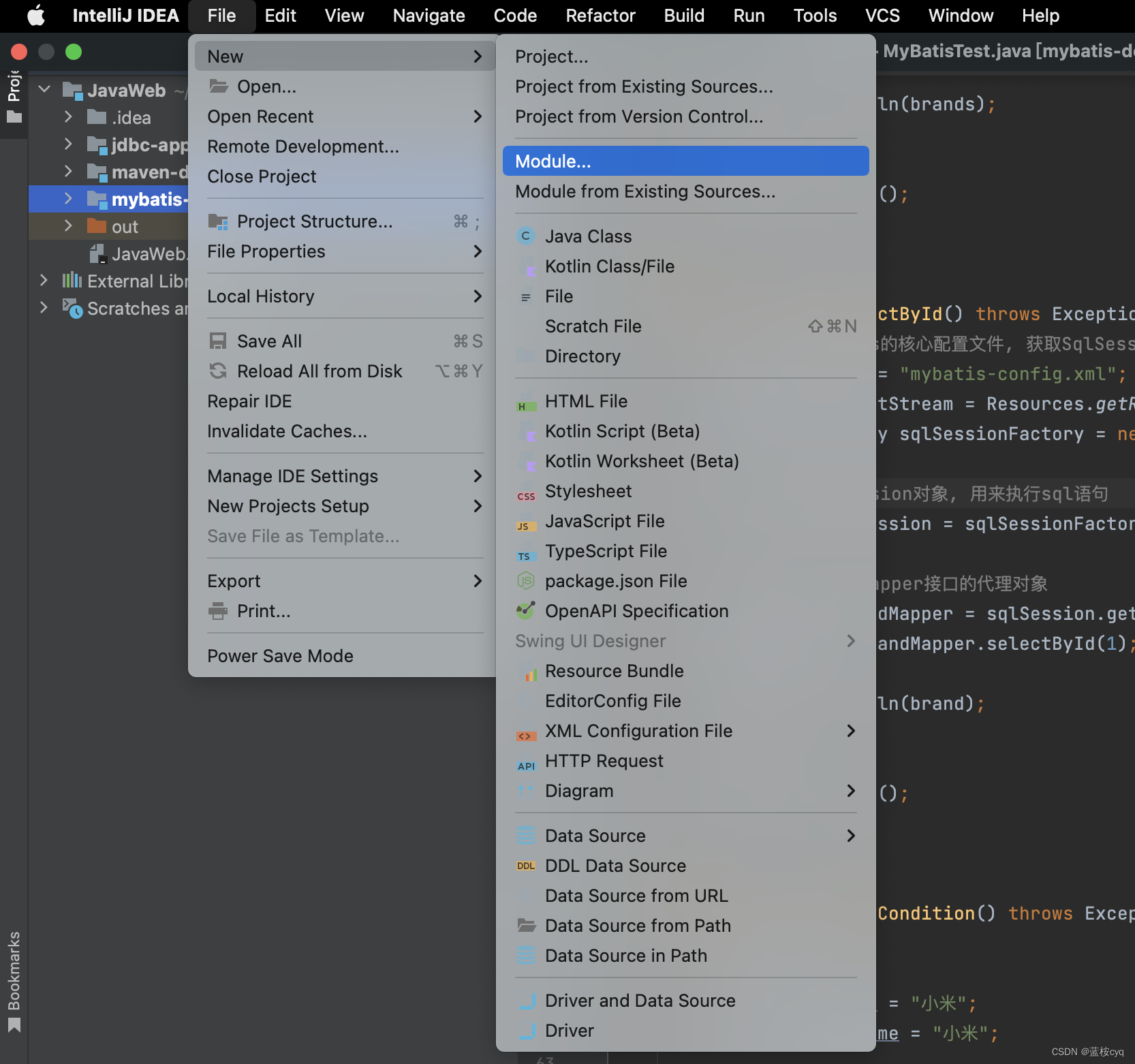Select Data Source from URL
The width and height of the screenshot is (1135, 1064).
(685, 896)
